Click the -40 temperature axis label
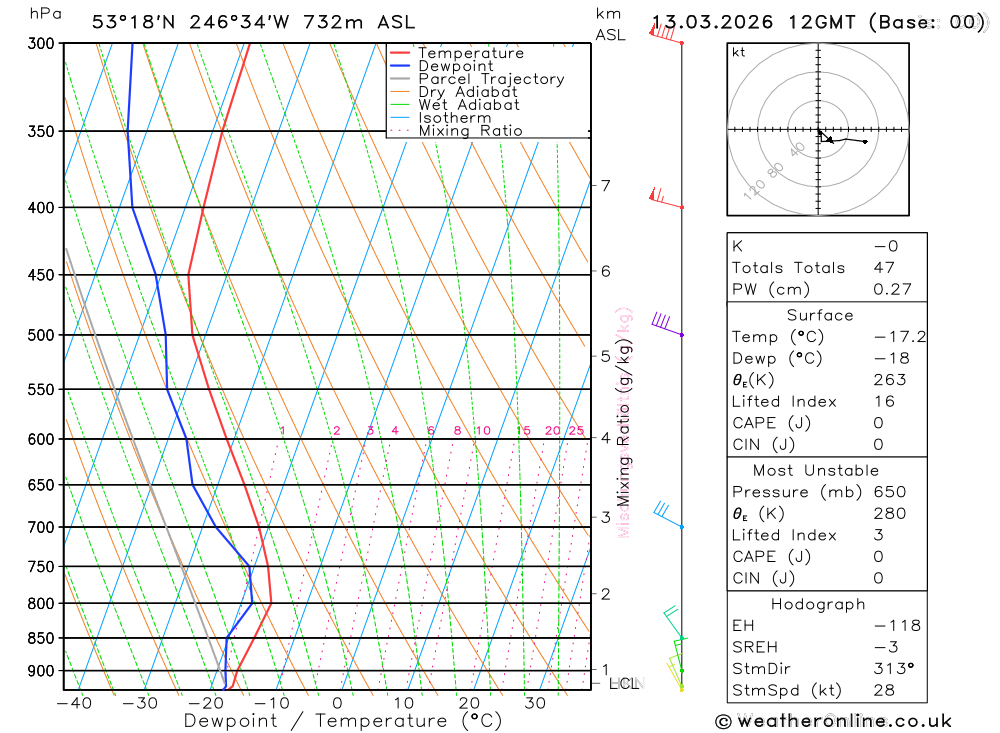The height and width of the screenshot is (733, 1000). click(75, 703)
